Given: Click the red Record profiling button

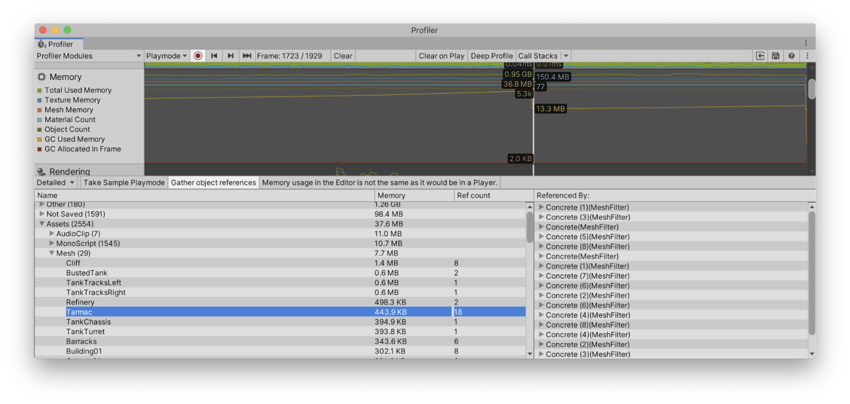Looking at the screenshot, I should (x=198, y=56).
